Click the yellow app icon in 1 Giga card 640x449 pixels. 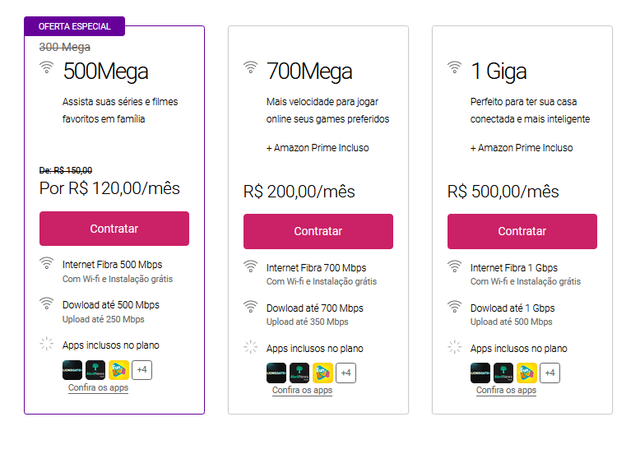coord(527,373)
